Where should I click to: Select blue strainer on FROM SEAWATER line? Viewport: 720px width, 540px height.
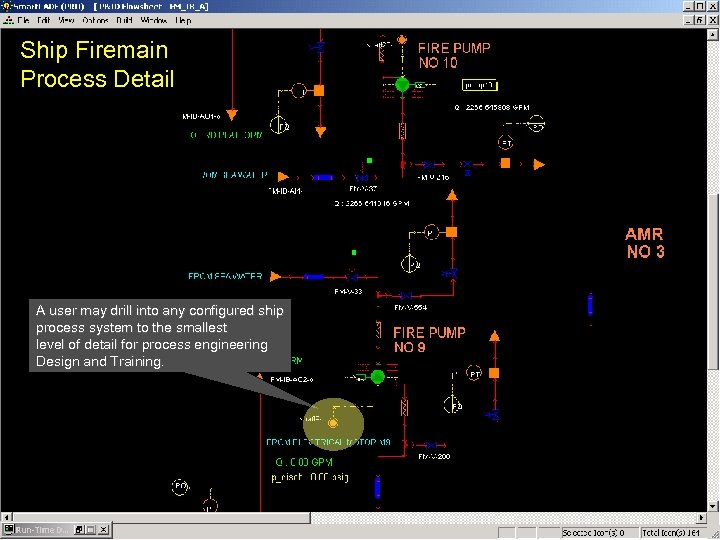tap(314, 277)
